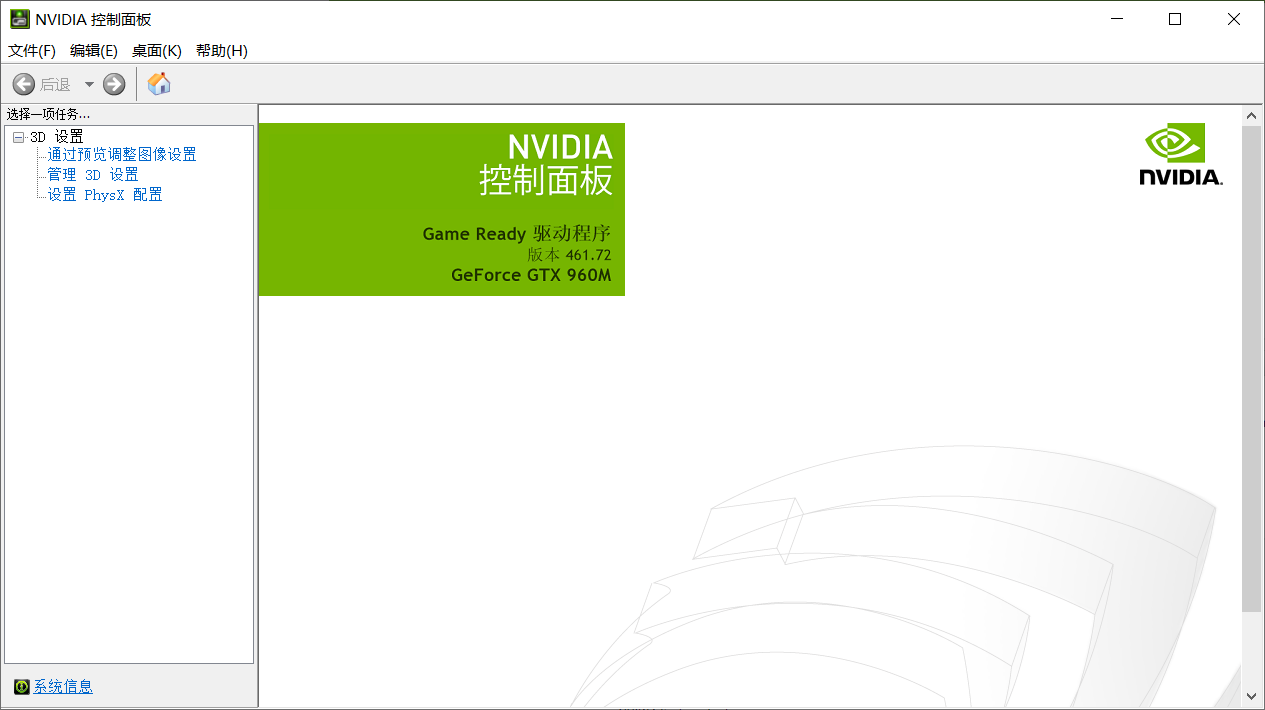
Task: Open the 帮助(H) menu
Action: coord(222,51)
